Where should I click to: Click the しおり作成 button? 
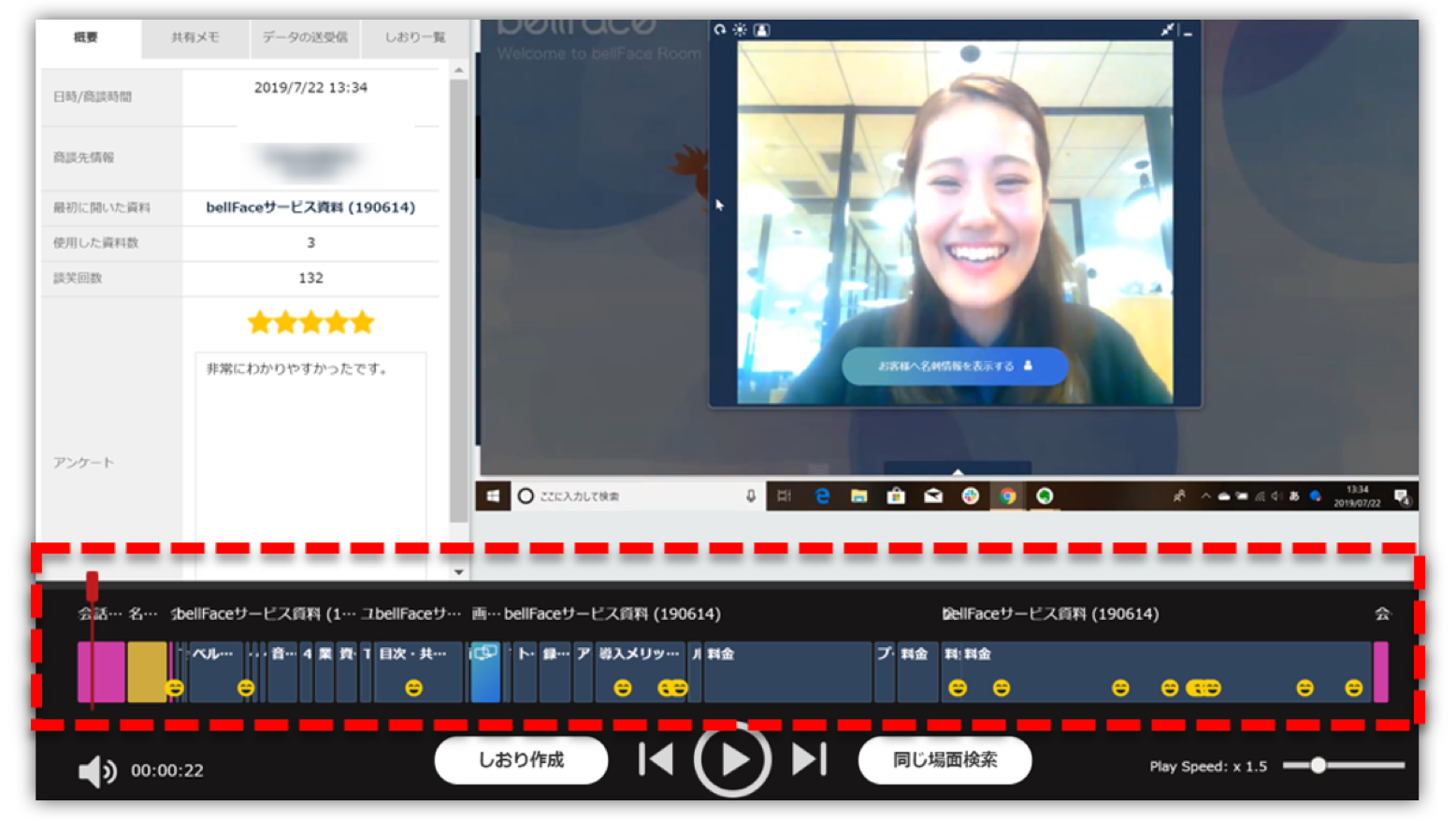tap(521, 760)
